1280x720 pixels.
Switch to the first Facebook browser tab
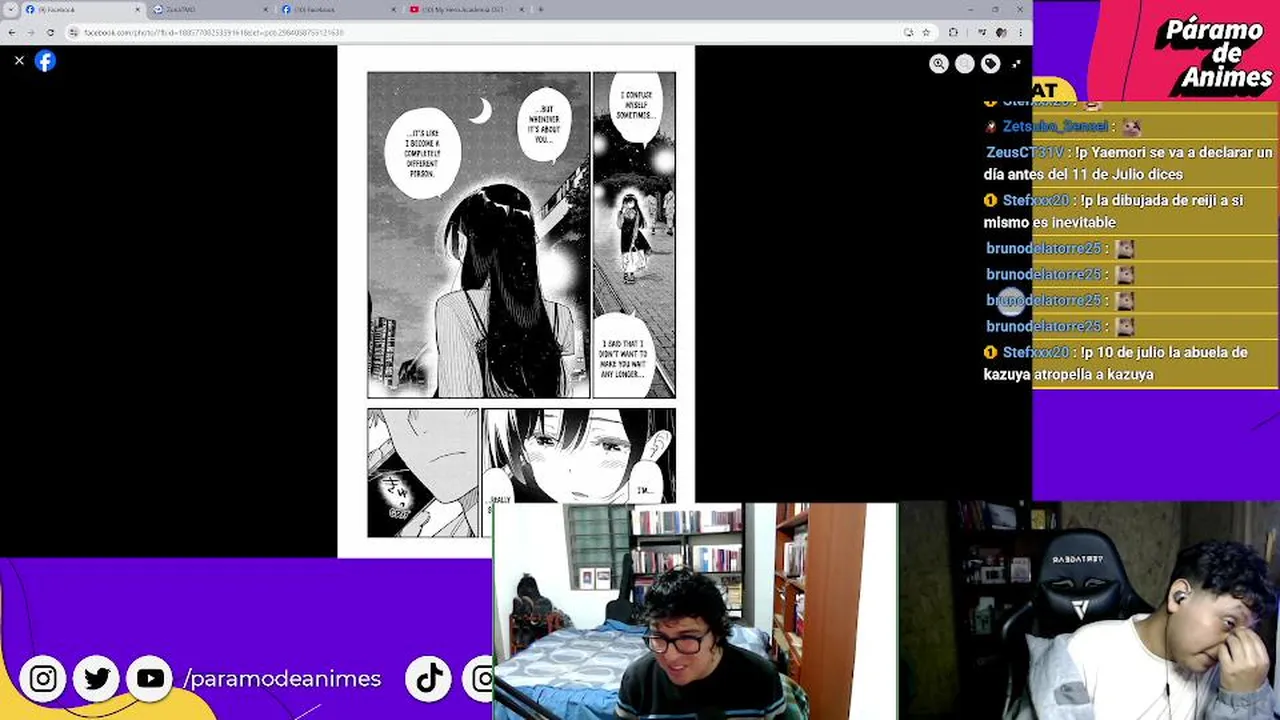(83, 9)
